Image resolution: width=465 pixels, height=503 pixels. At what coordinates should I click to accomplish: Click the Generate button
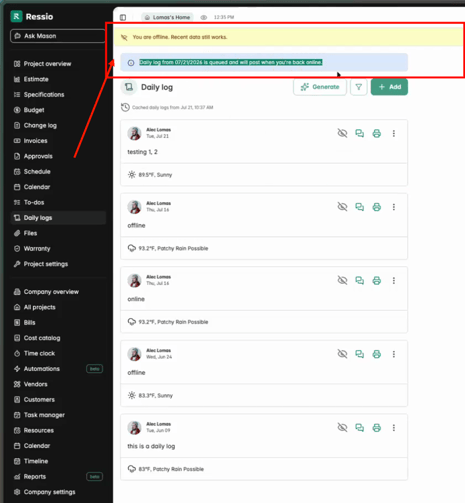click(320, 87)
